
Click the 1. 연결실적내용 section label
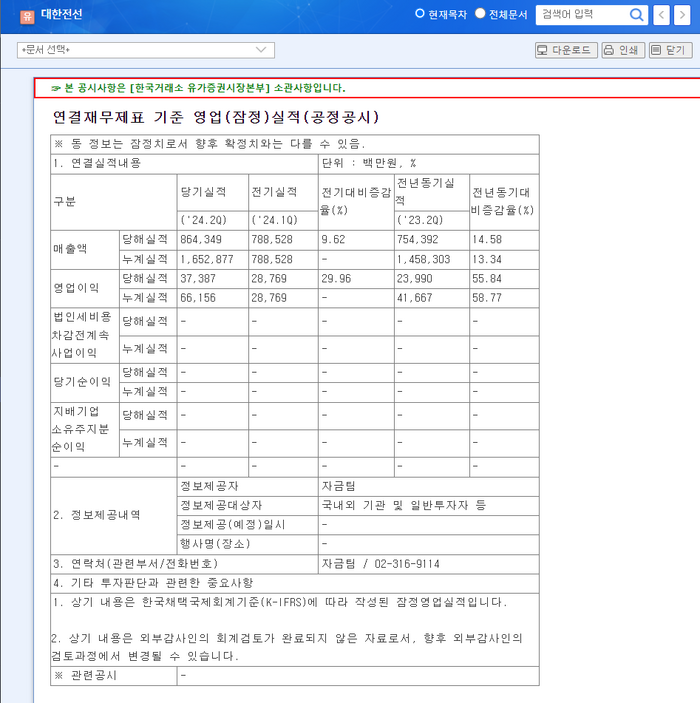click(x=97, y=163)
